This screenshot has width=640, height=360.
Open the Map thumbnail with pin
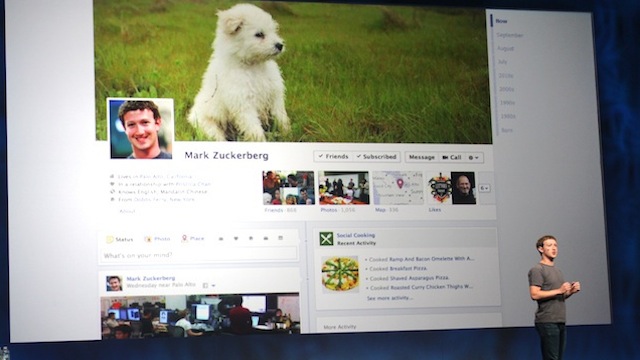coord(398,188)
